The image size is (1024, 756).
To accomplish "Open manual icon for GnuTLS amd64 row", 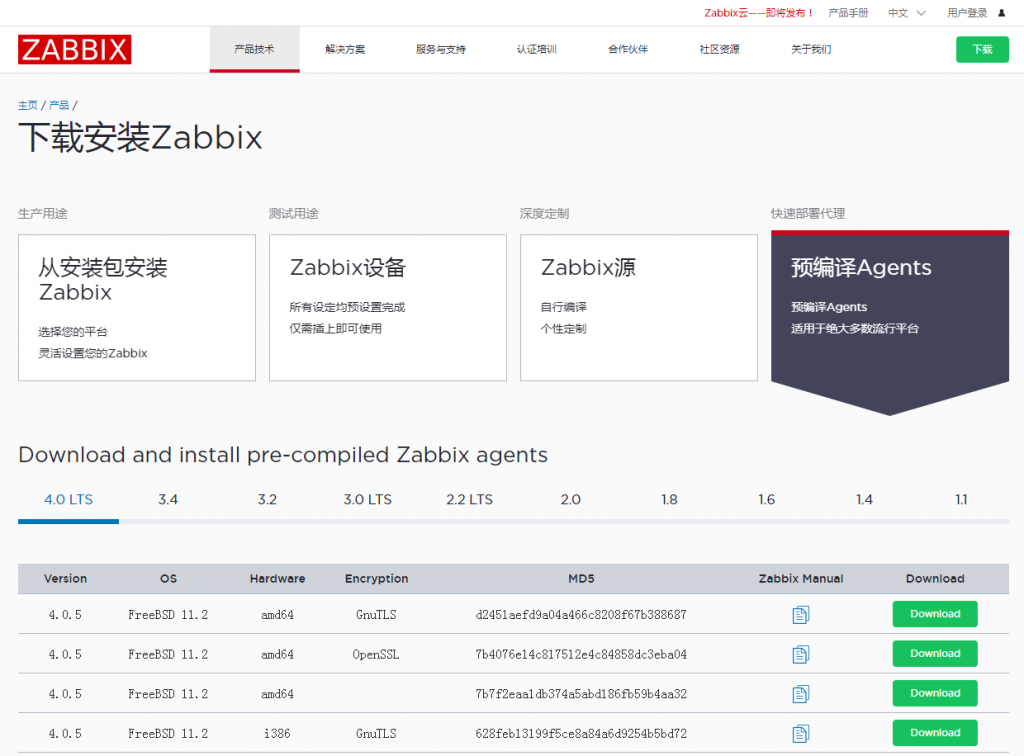I will tap(801, 614).
